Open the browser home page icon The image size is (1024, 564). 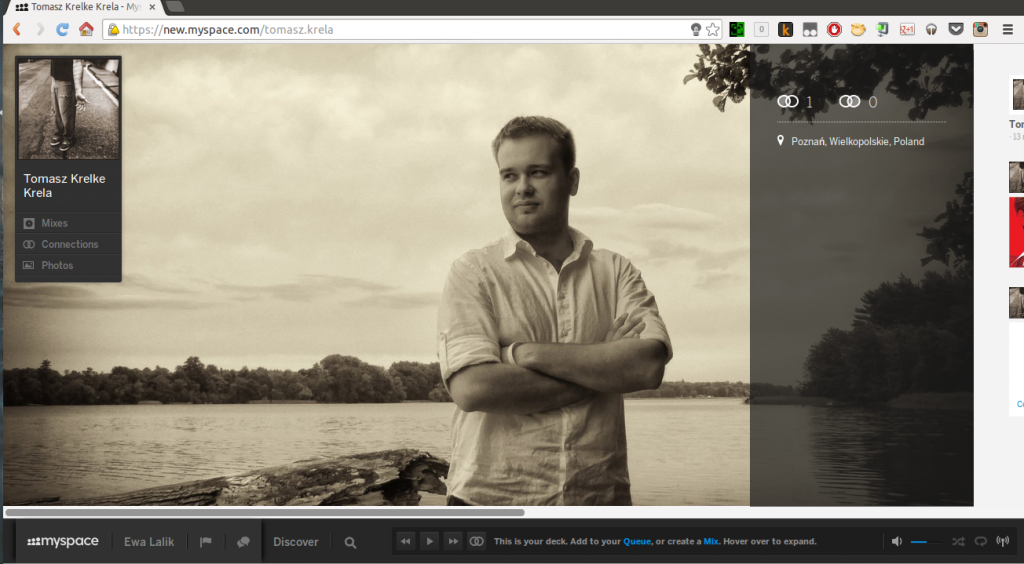[x=86, y=29]
